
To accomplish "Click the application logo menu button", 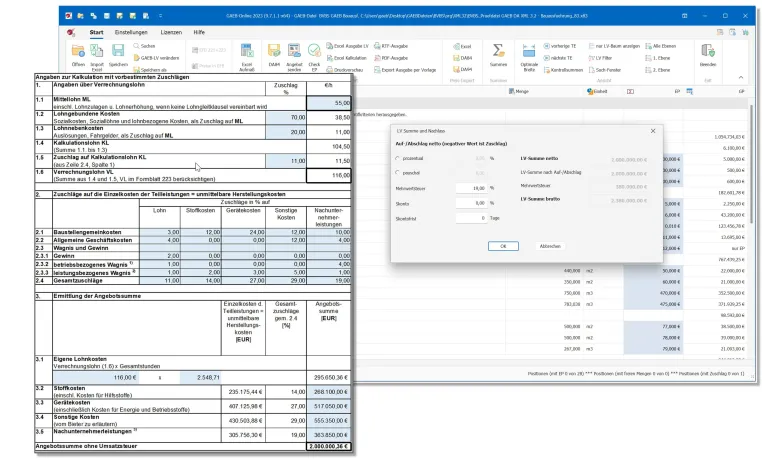I will click(71, 33).
